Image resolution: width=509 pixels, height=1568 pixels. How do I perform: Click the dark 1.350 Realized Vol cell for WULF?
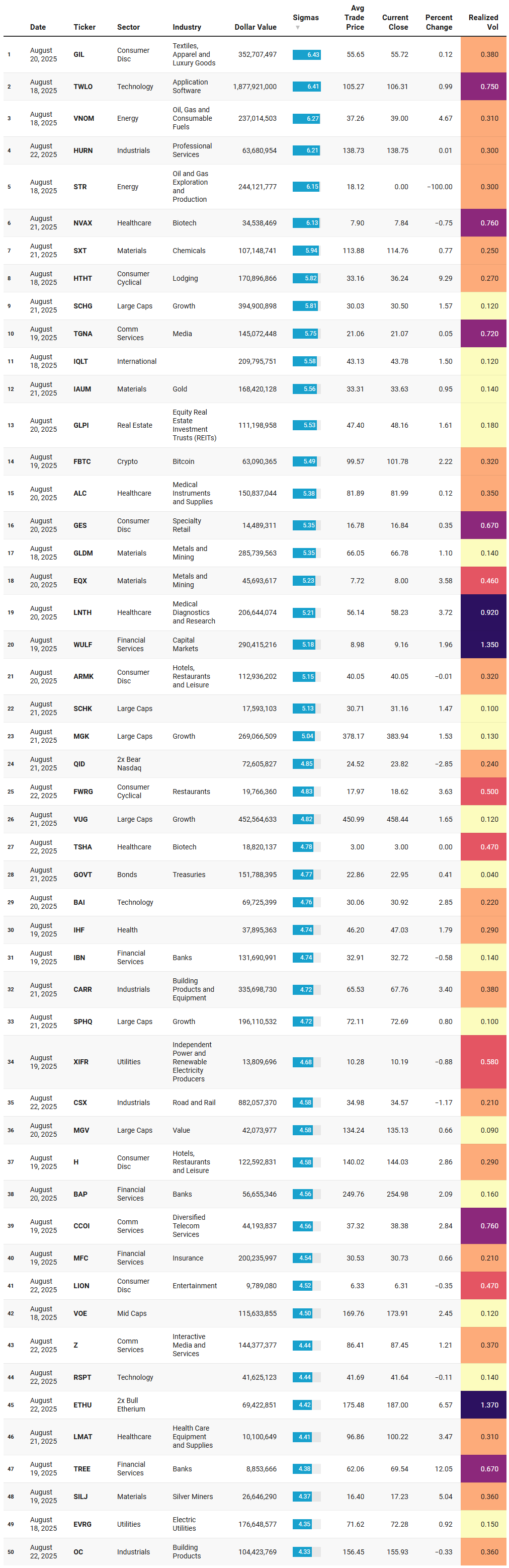(x=483, y=645)
